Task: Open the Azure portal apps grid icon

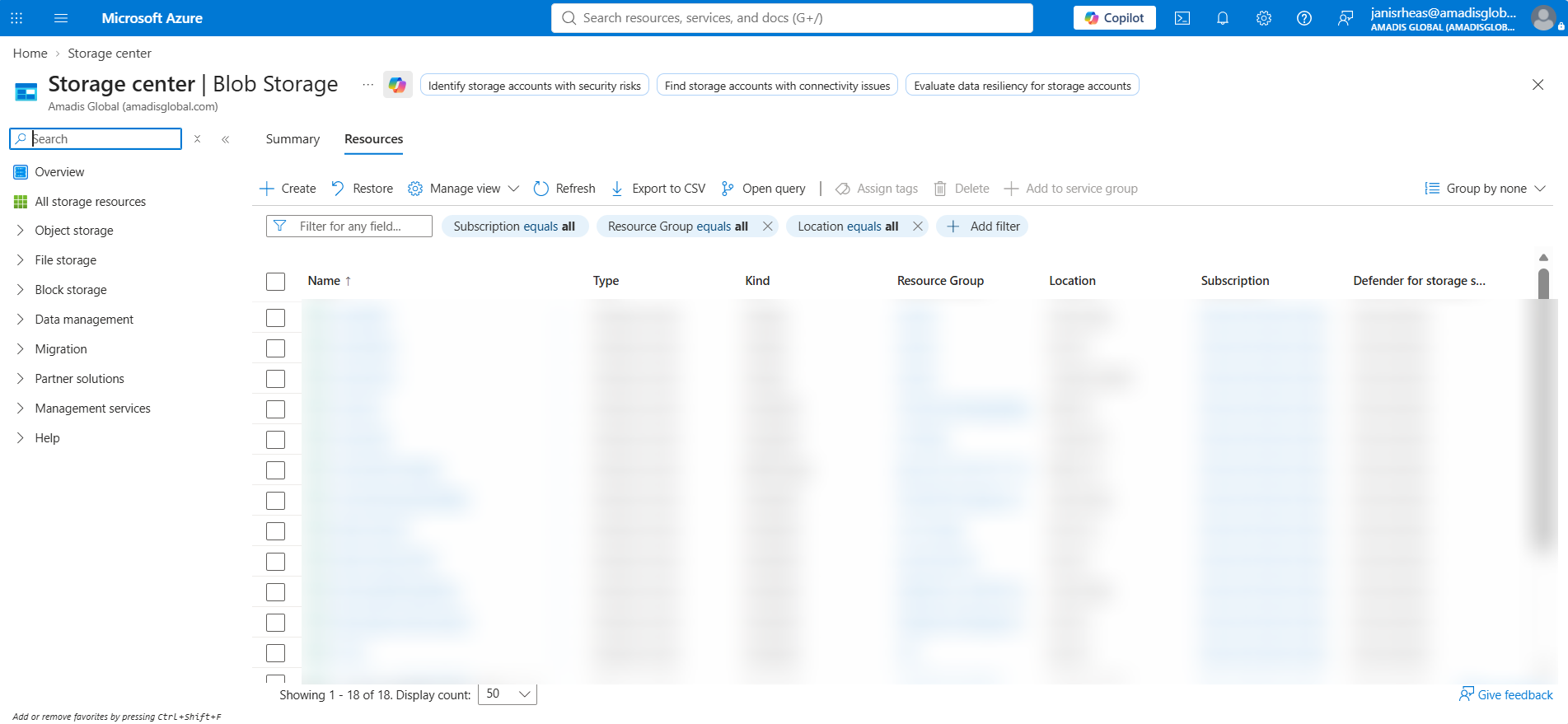Action: tap(16, 18)
